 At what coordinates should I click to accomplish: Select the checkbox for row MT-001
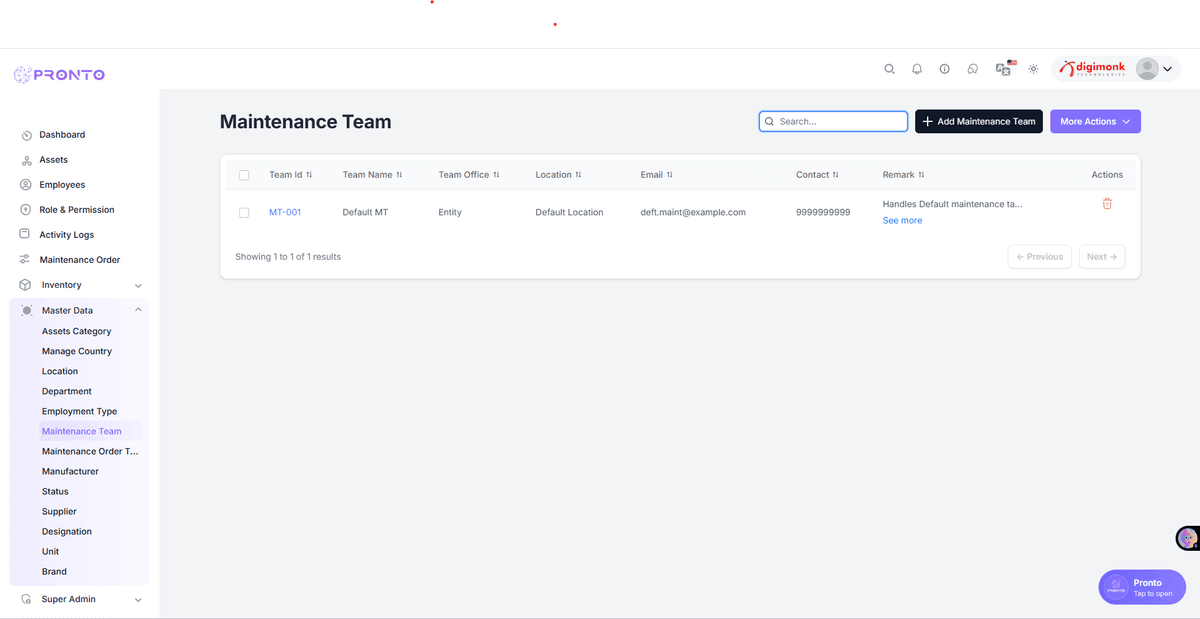pos(244,212)
